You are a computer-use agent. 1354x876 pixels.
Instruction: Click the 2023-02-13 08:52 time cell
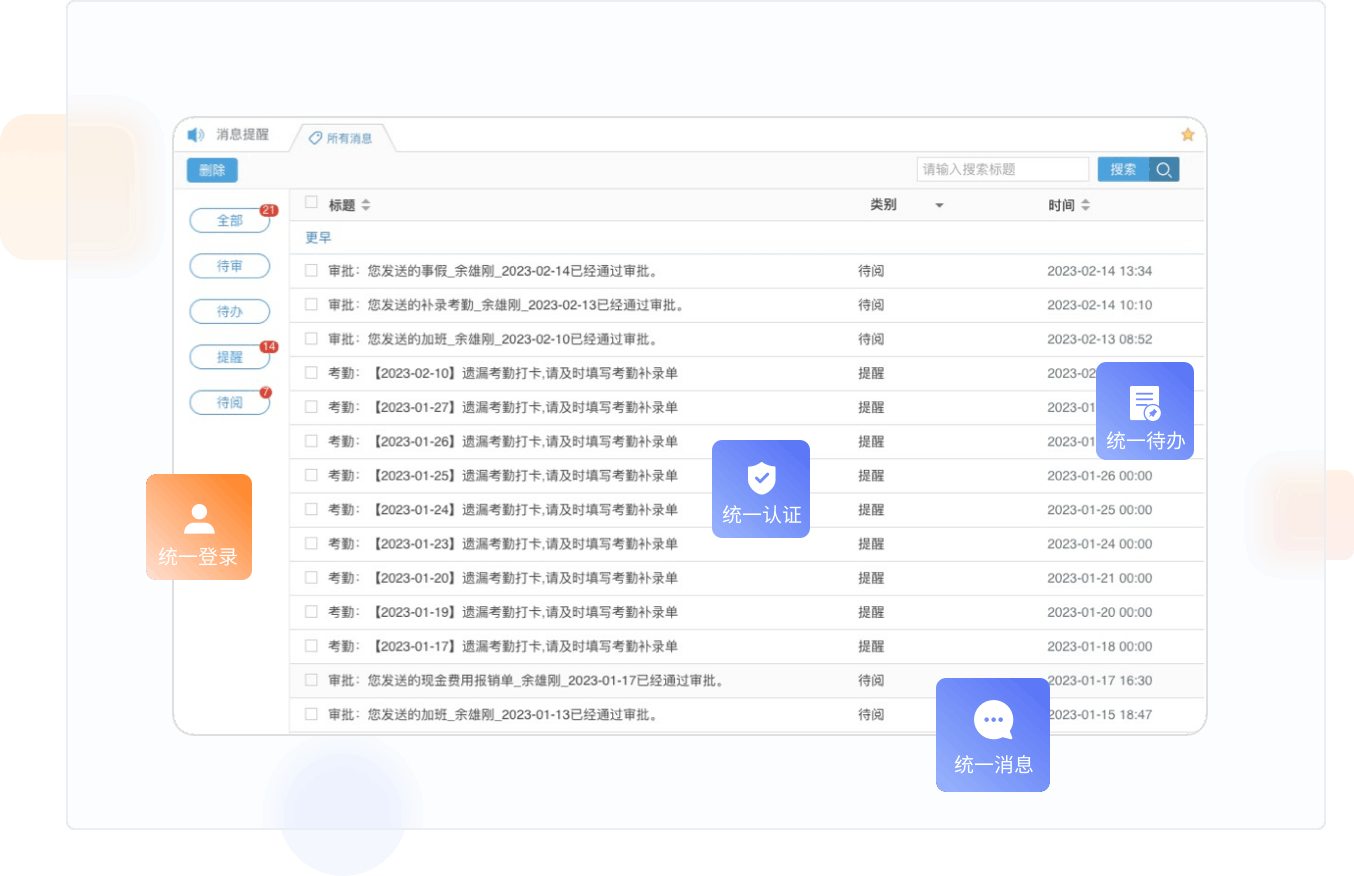1099,339
